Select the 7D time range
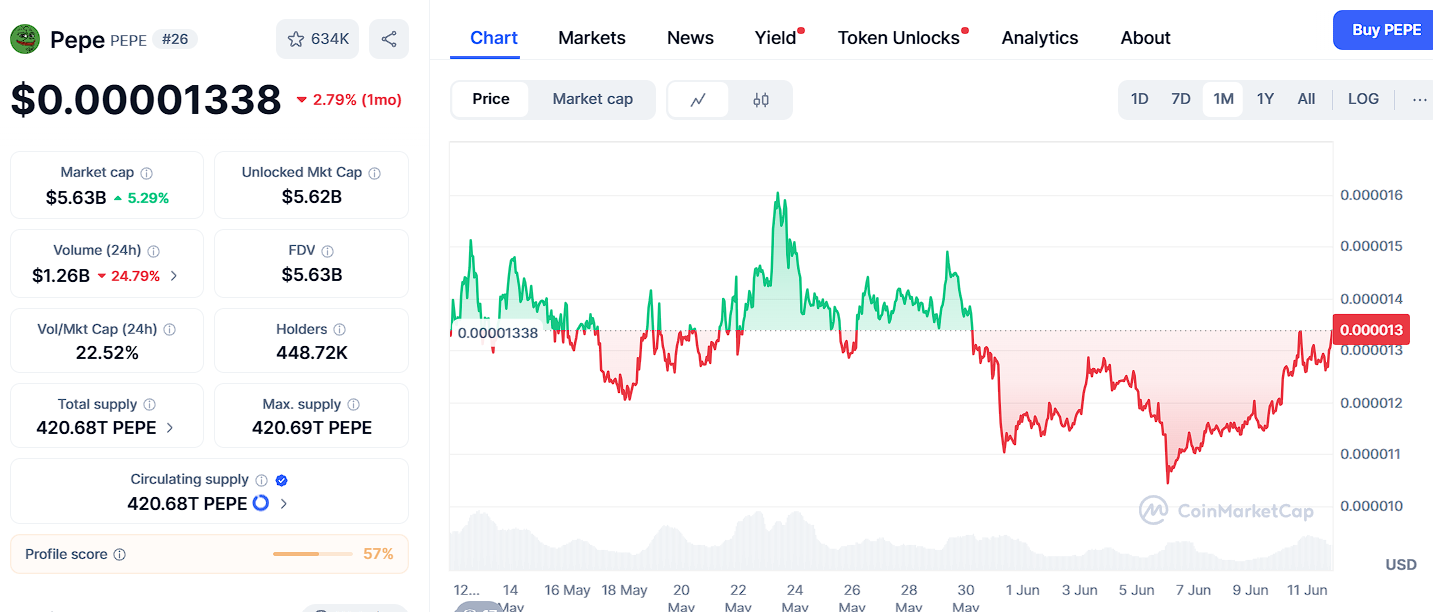 (1181, 99)
